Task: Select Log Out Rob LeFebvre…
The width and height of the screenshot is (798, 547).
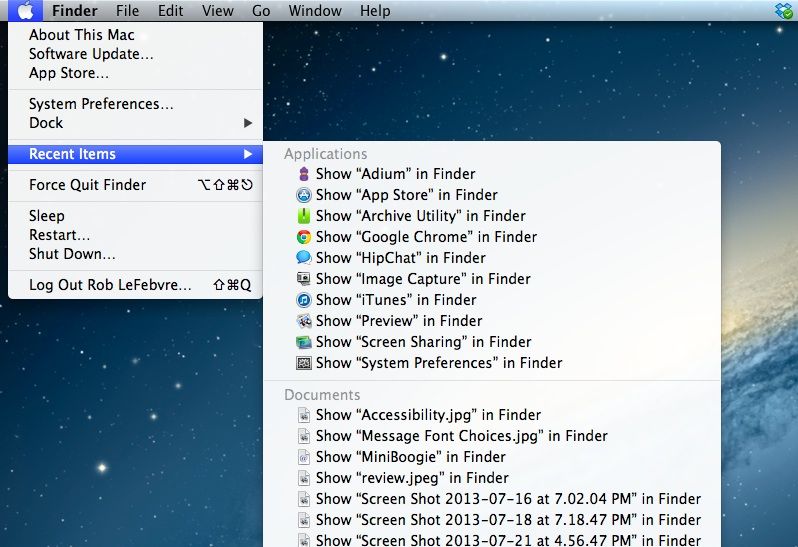Action: pyautogui.click(x=110, y=285)
